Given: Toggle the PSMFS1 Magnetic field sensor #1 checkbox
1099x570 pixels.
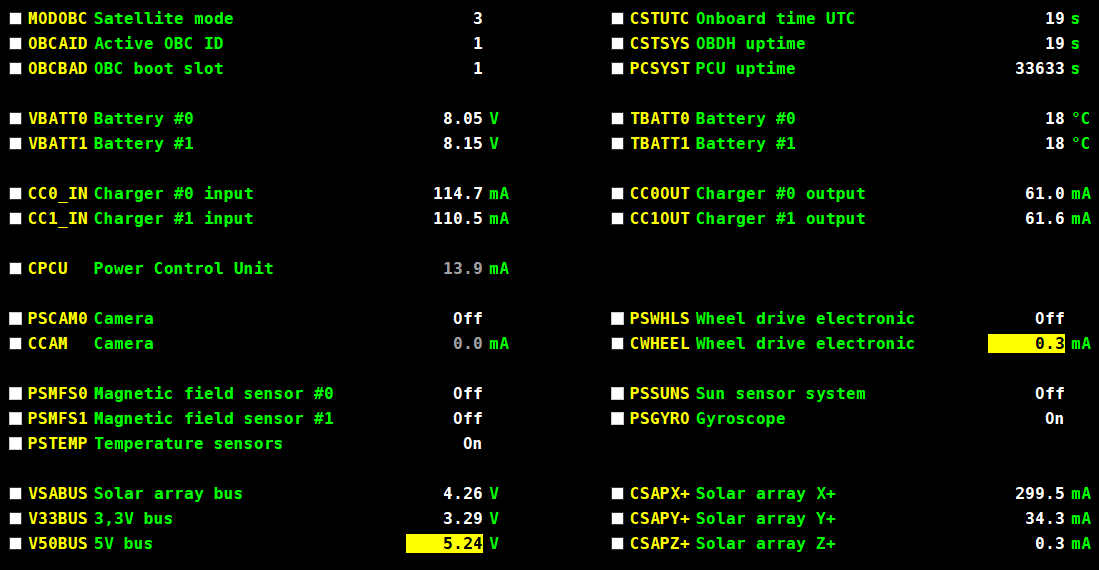Looking at the screenshot, I should coord(15,419).
